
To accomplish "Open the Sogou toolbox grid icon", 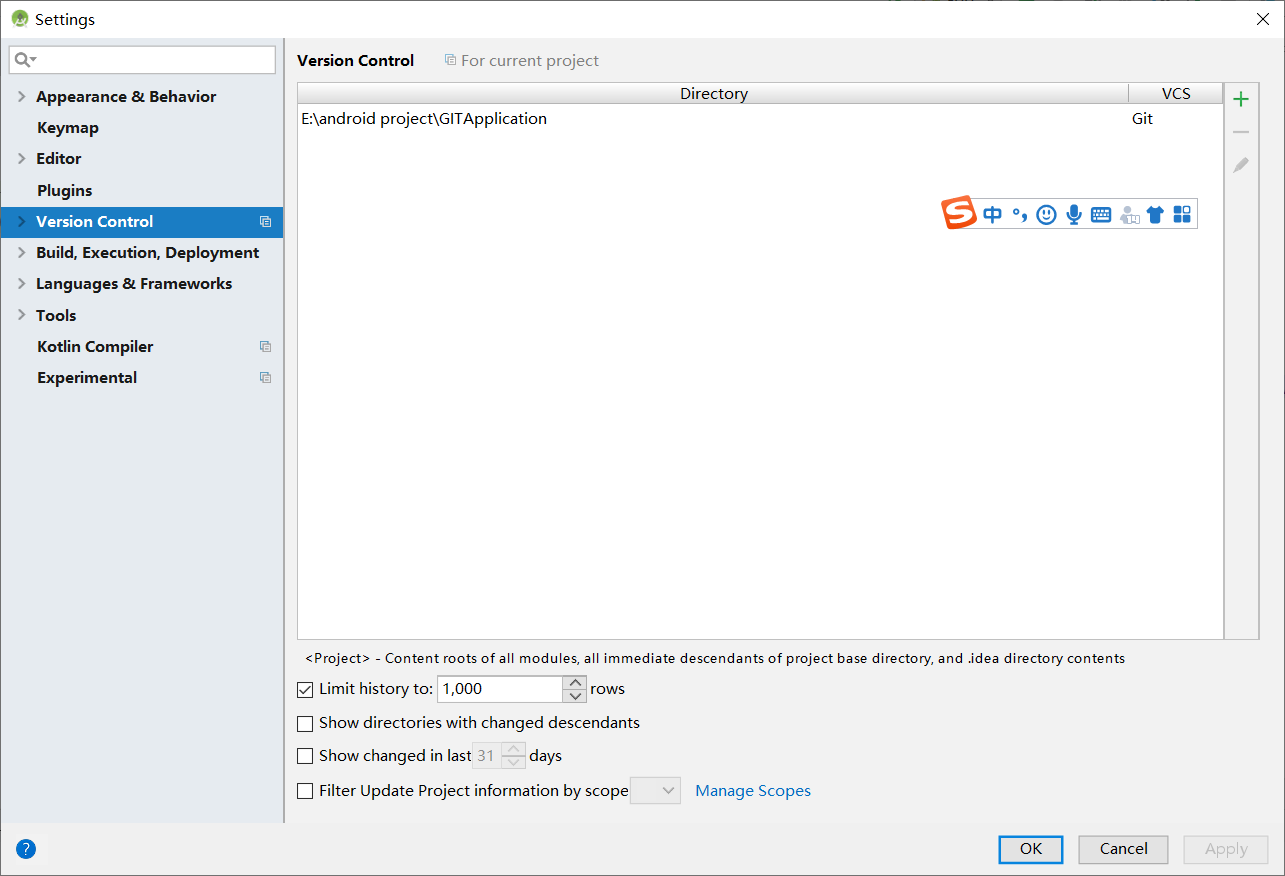I will (1182, 213).
